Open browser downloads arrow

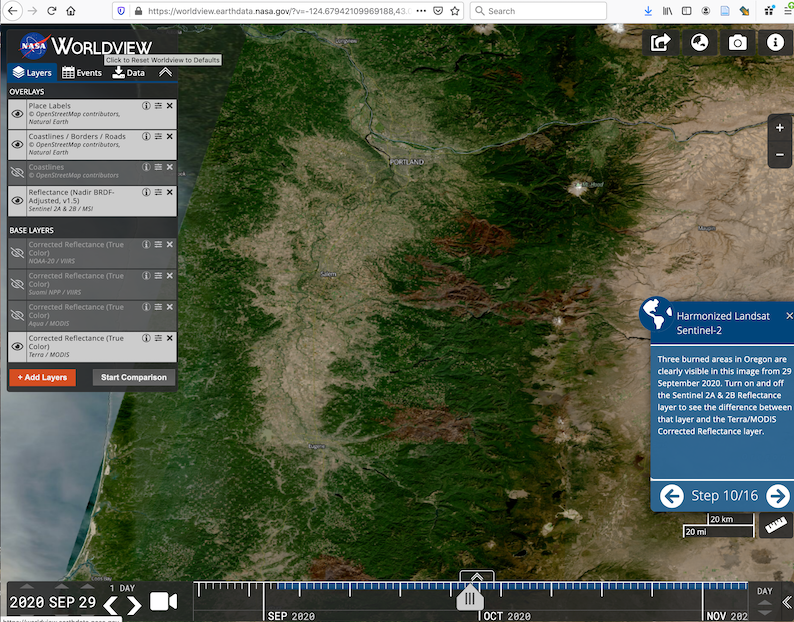pos(648,11)
